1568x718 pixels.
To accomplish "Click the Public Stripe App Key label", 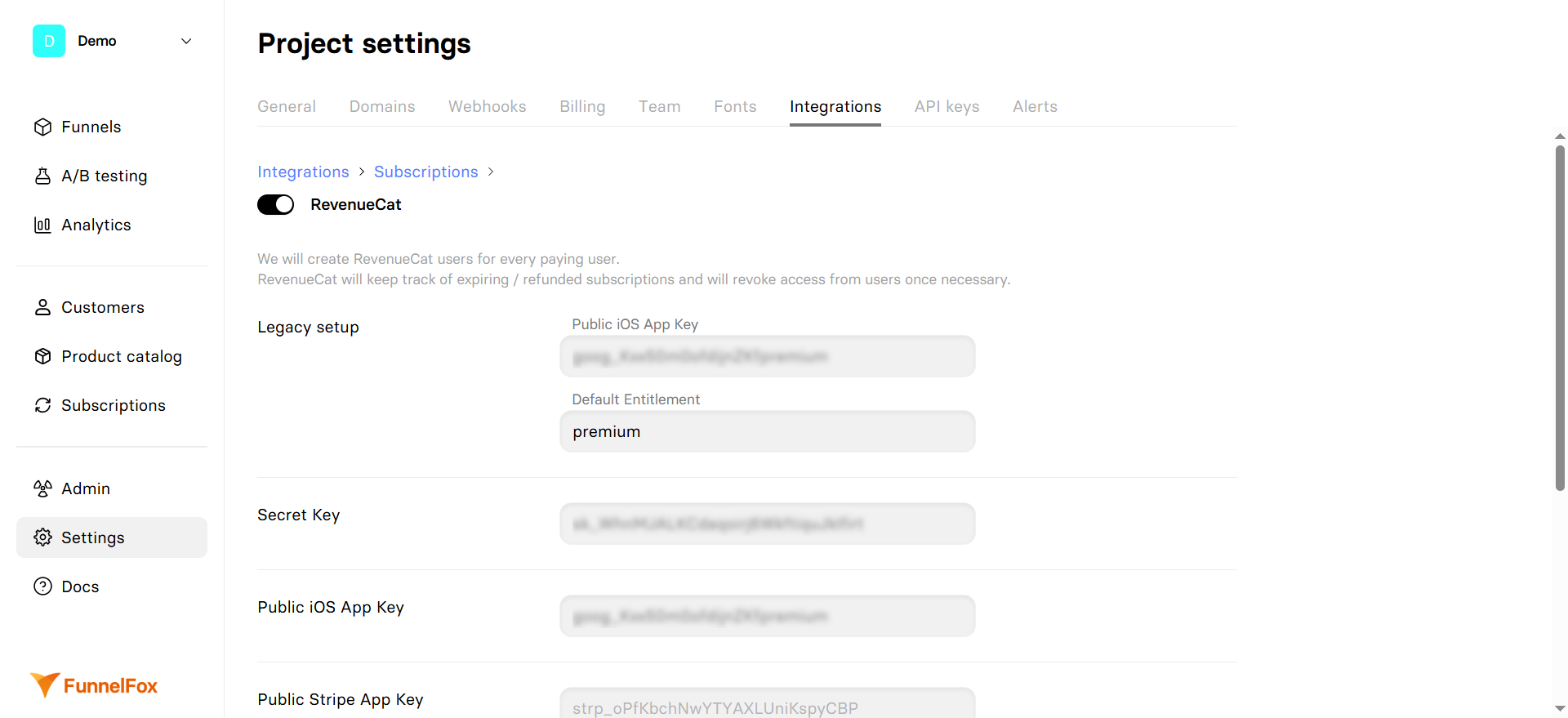I will pyautogui.click(x=341, y=699).
